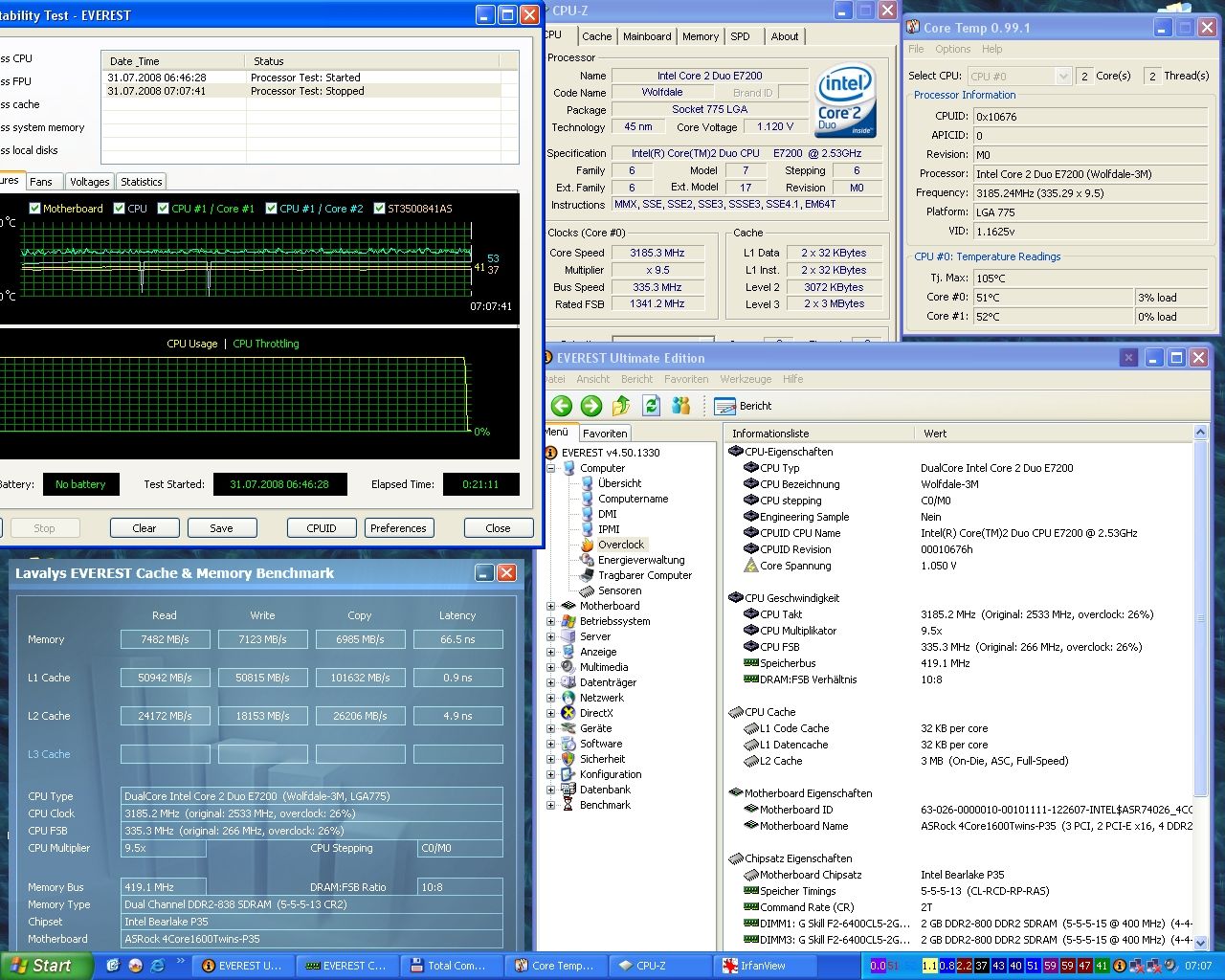Screen dimensions: 1225x980
Task: Open Sensoren in the Computer tree
Action: click(x=619, y=590)
